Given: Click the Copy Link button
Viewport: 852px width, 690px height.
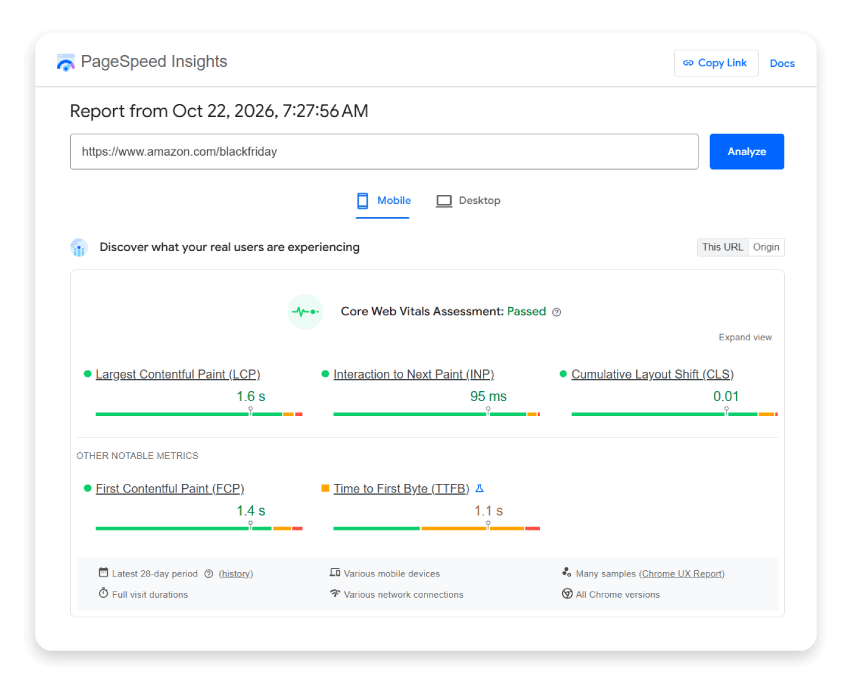Looking at the screenshot, I should pyautogui.click(x=716, y=63).
